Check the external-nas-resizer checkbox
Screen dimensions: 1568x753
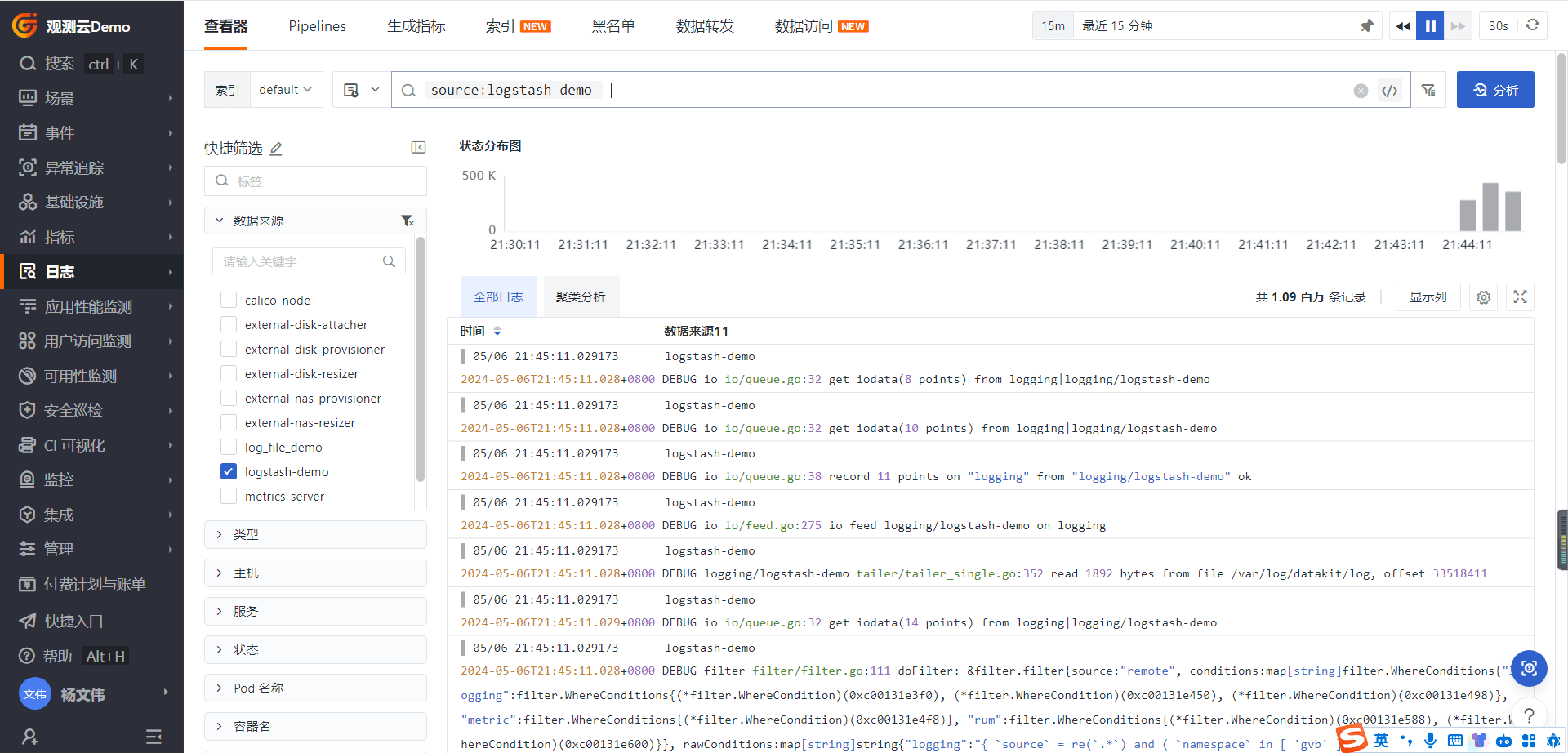229,422
